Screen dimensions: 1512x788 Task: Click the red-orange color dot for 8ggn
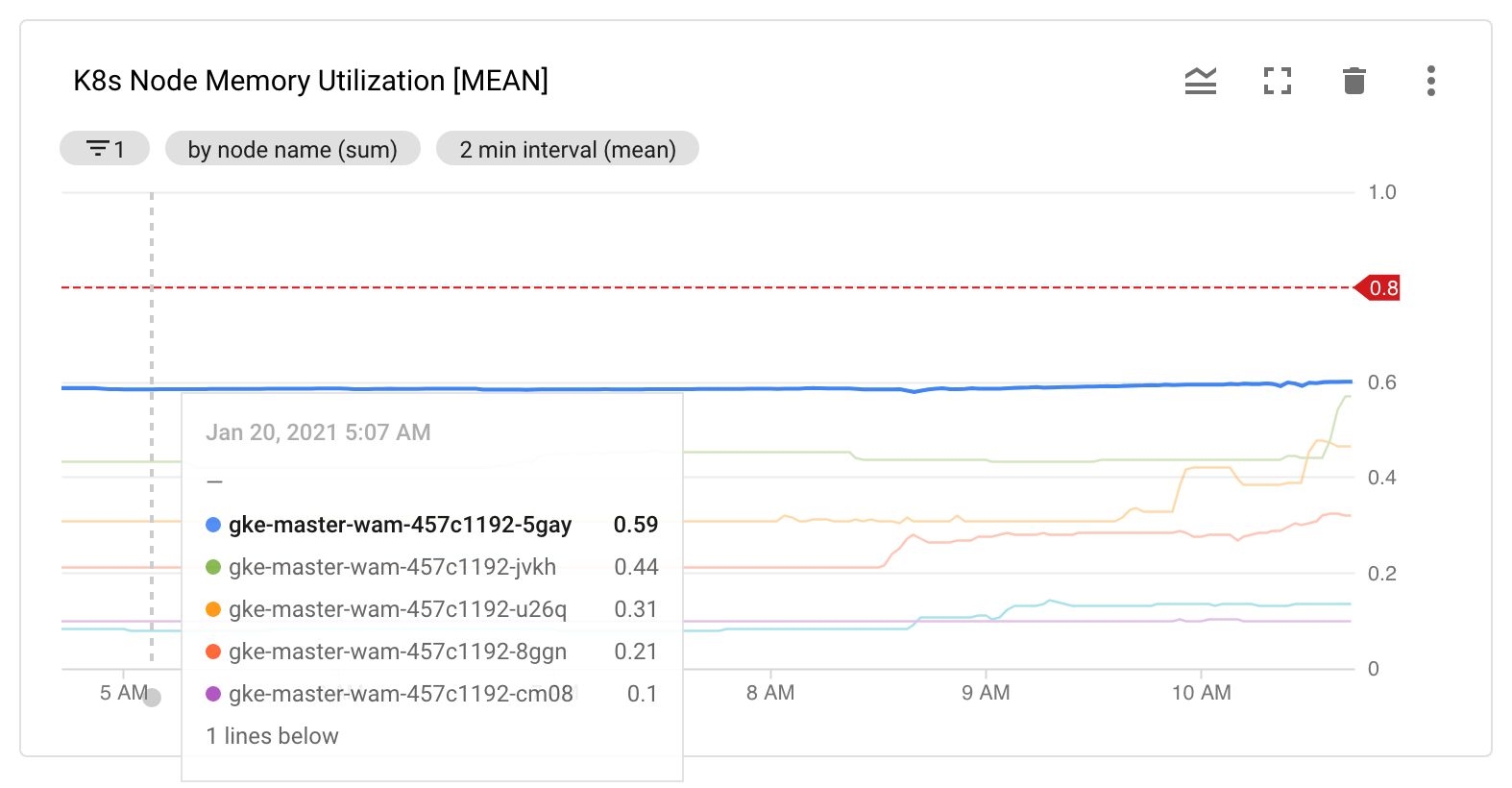pyautogui.click(x=213, y=652)
